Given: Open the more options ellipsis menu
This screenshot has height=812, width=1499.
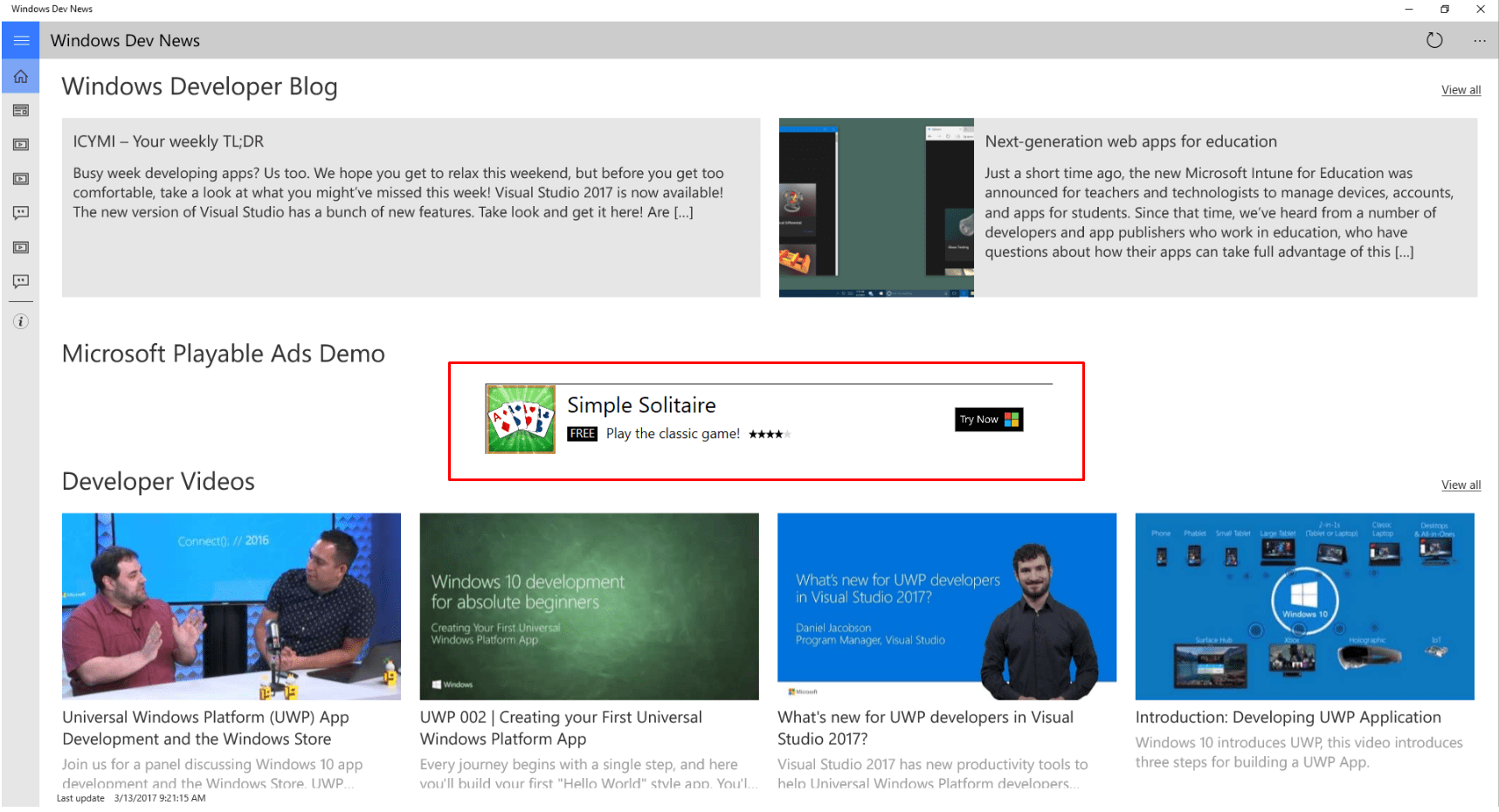Looking at the screenshot, I should [x=1479, y=40].
